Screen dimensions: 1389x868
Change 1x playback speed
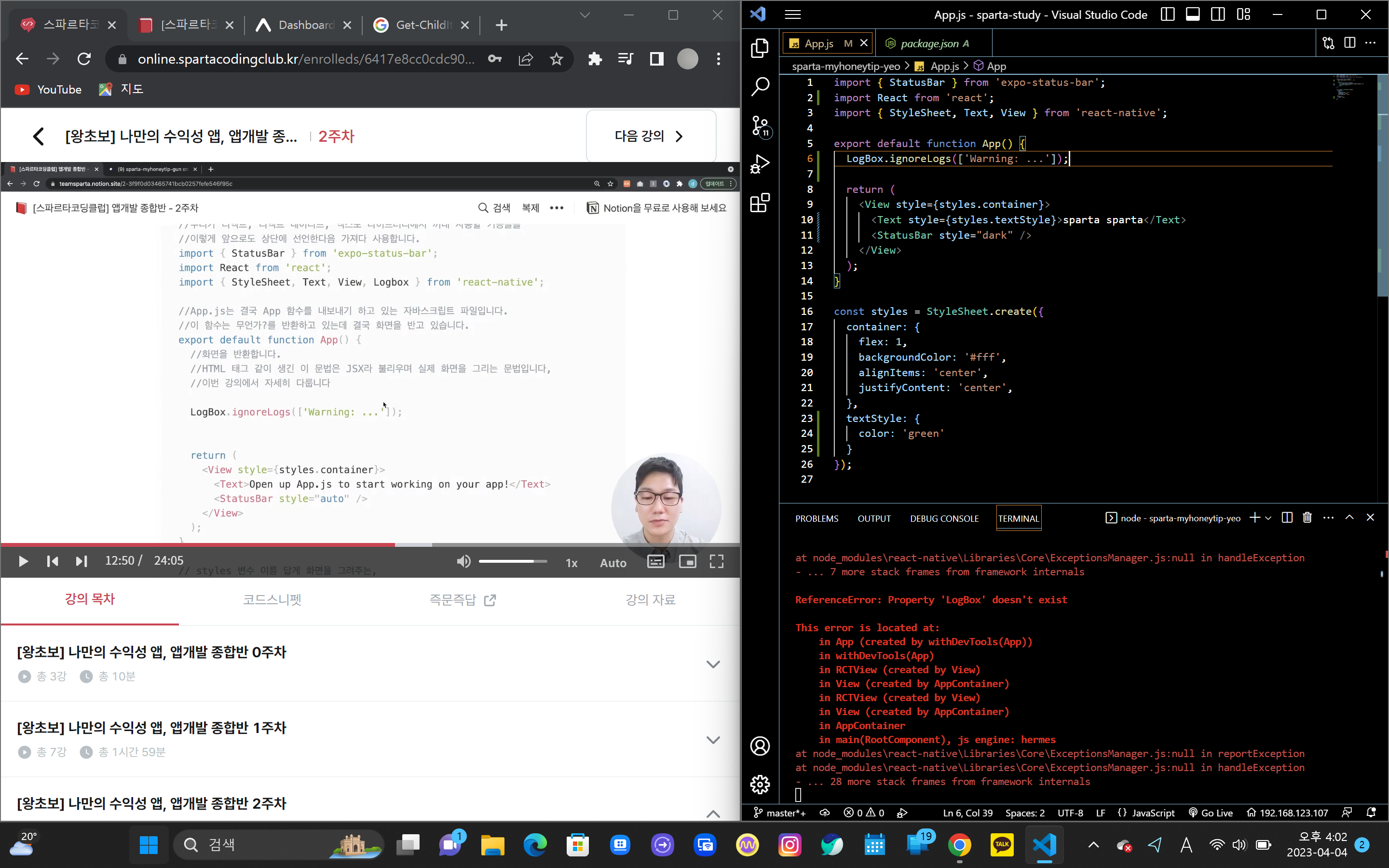pos(572,563)
